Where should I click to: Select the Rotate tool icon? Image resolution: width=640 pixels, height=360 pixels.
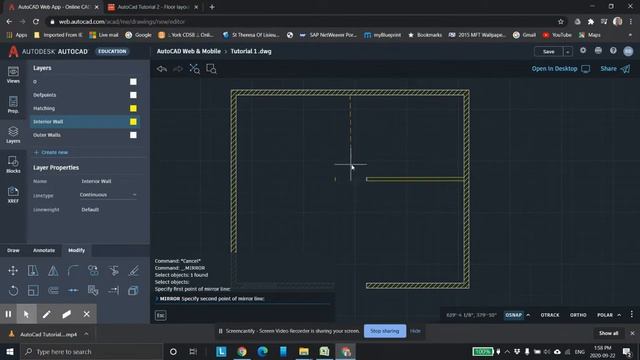pyautogui.click(x=13, y=291)
